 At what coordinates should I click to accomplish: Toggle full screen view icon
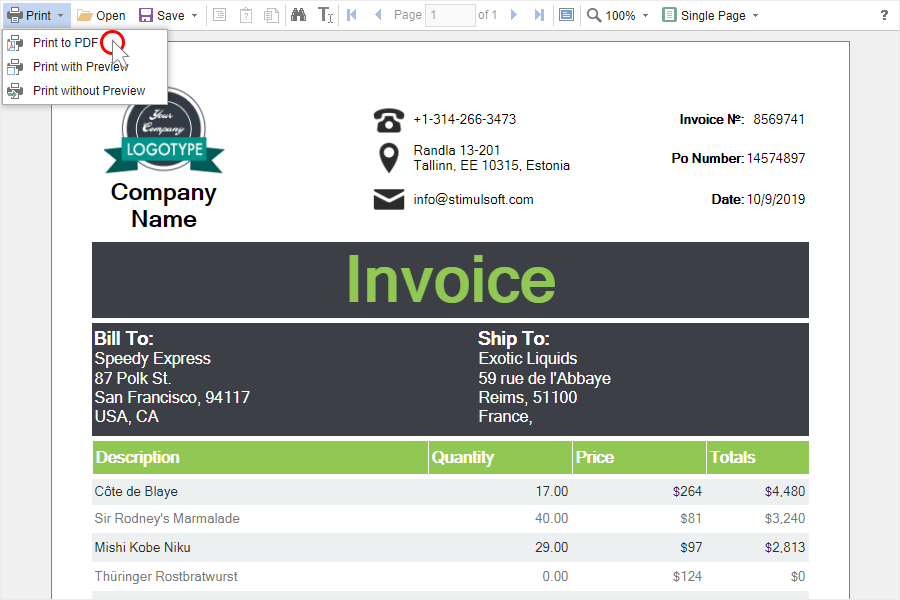click(x=567, y=16)
